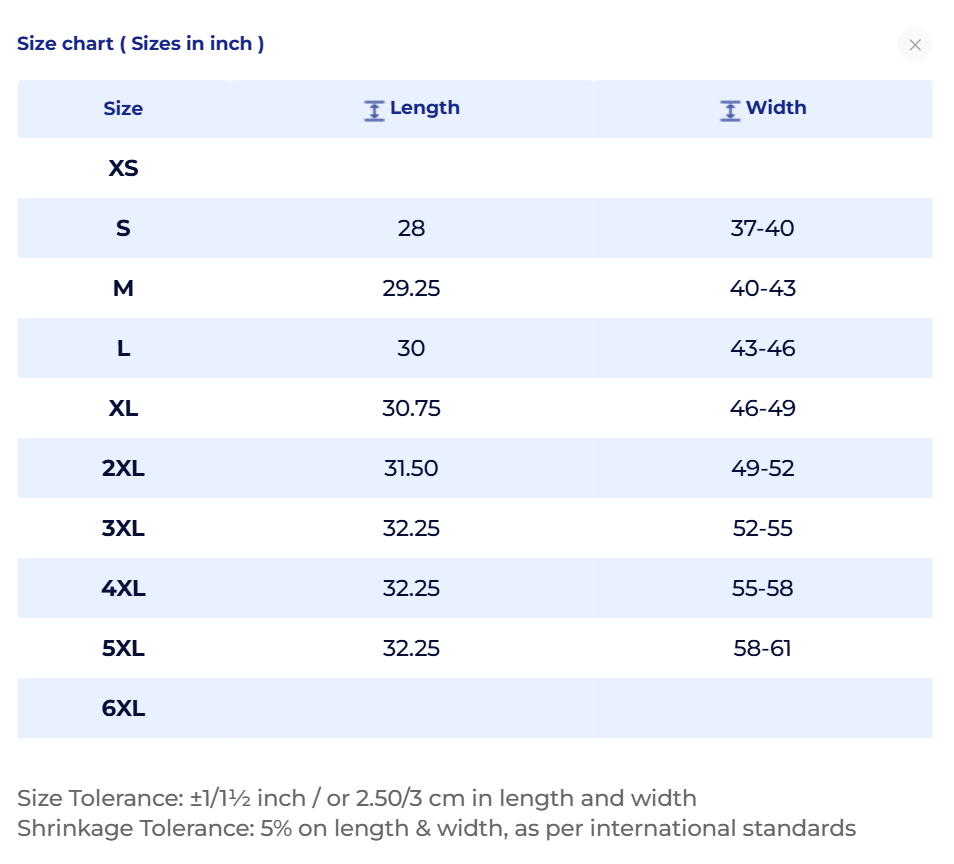The image size is (954, 864).
Task: Select the 2XL size label
Action: (123, 469)
